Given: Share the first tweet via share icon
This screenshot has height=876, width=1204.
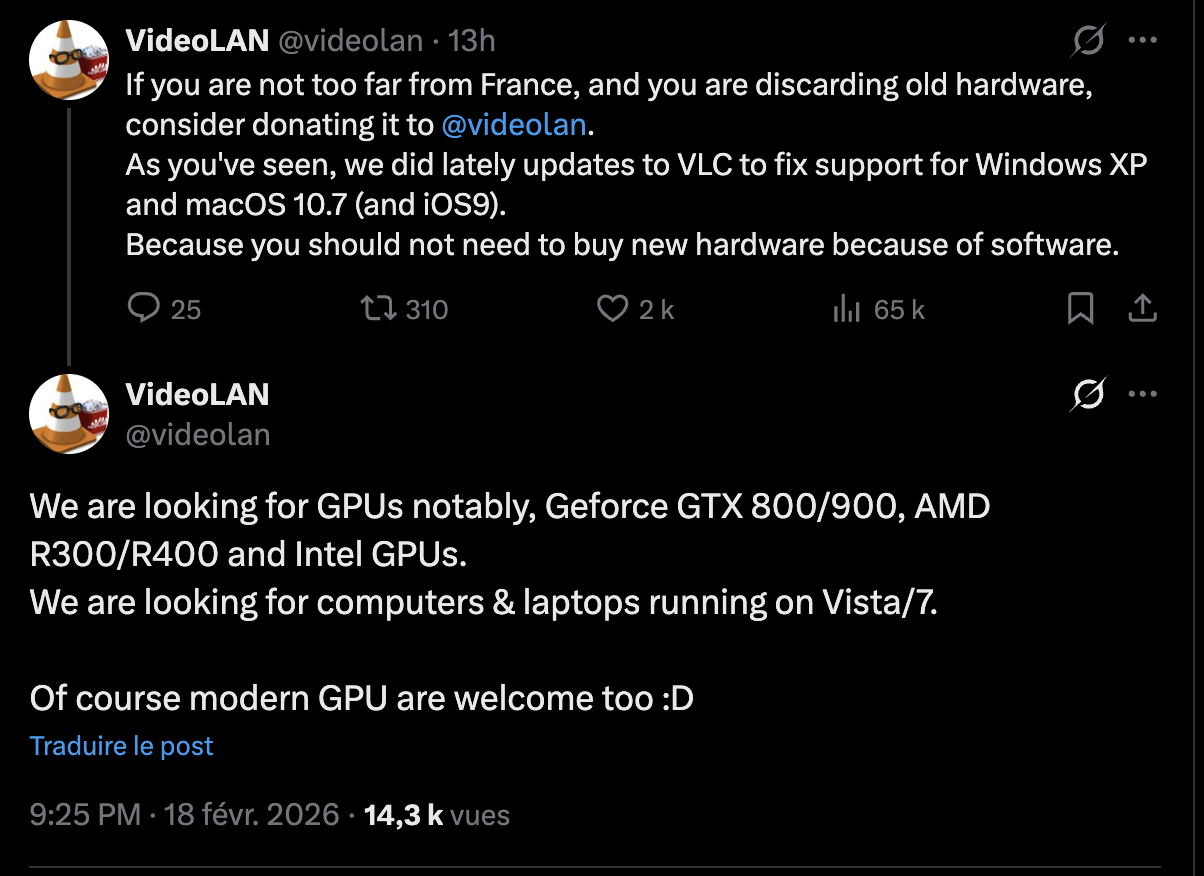Looking at the screenshot, I should click(x=1142, y=309).
